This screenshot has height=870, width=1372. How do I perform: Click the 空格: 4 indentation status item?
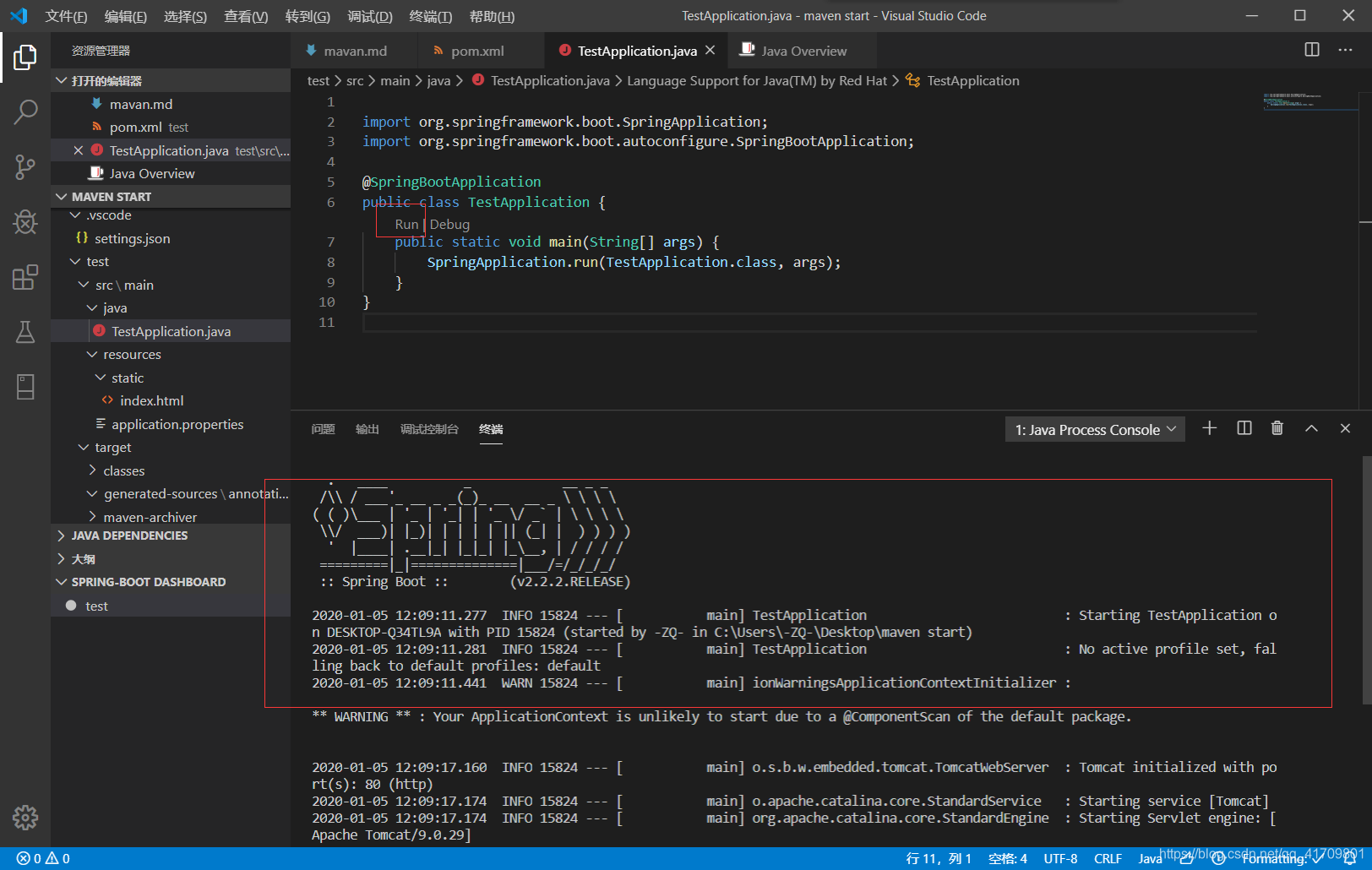tap(1008, 858)
